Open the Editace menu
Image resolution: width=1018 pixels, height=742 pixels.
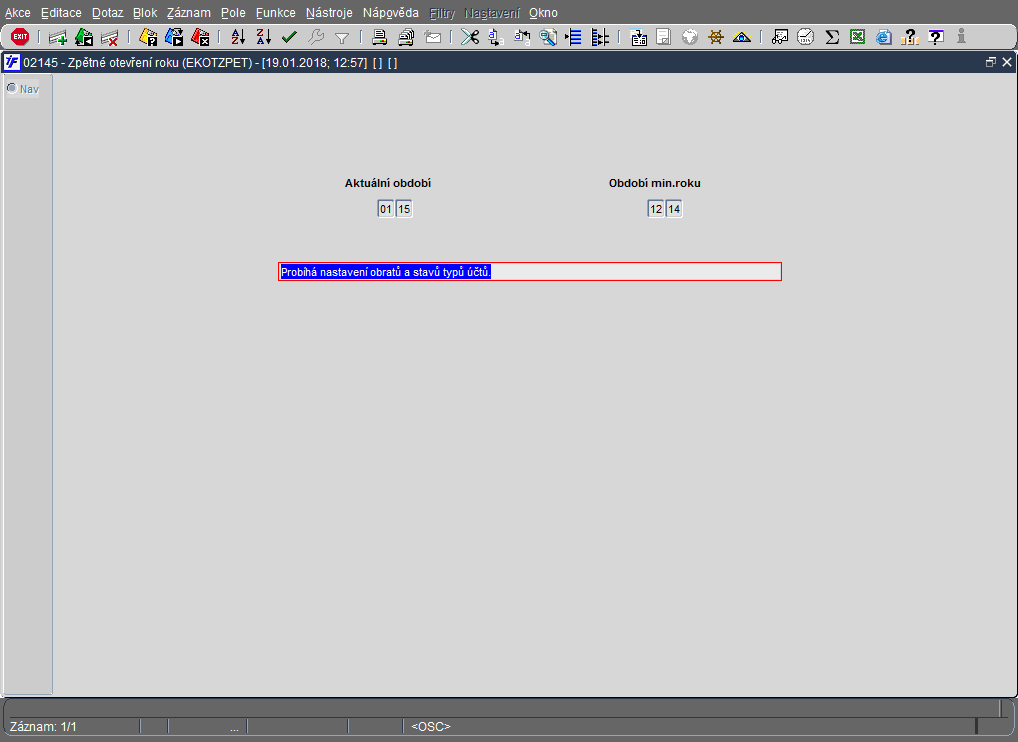61,13
